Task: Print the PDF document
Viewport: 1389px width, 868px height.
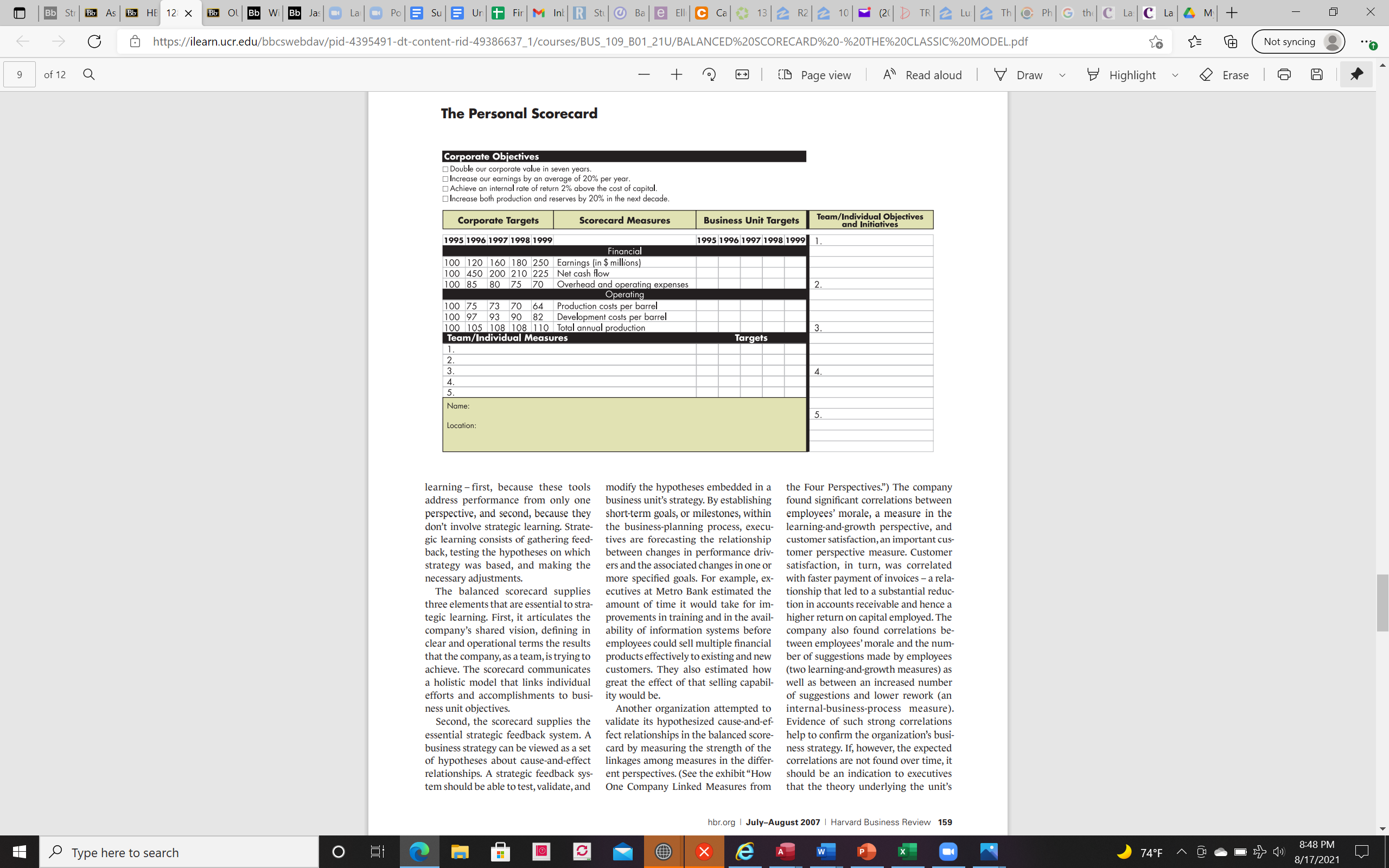Action: (x=1284, y=75)
